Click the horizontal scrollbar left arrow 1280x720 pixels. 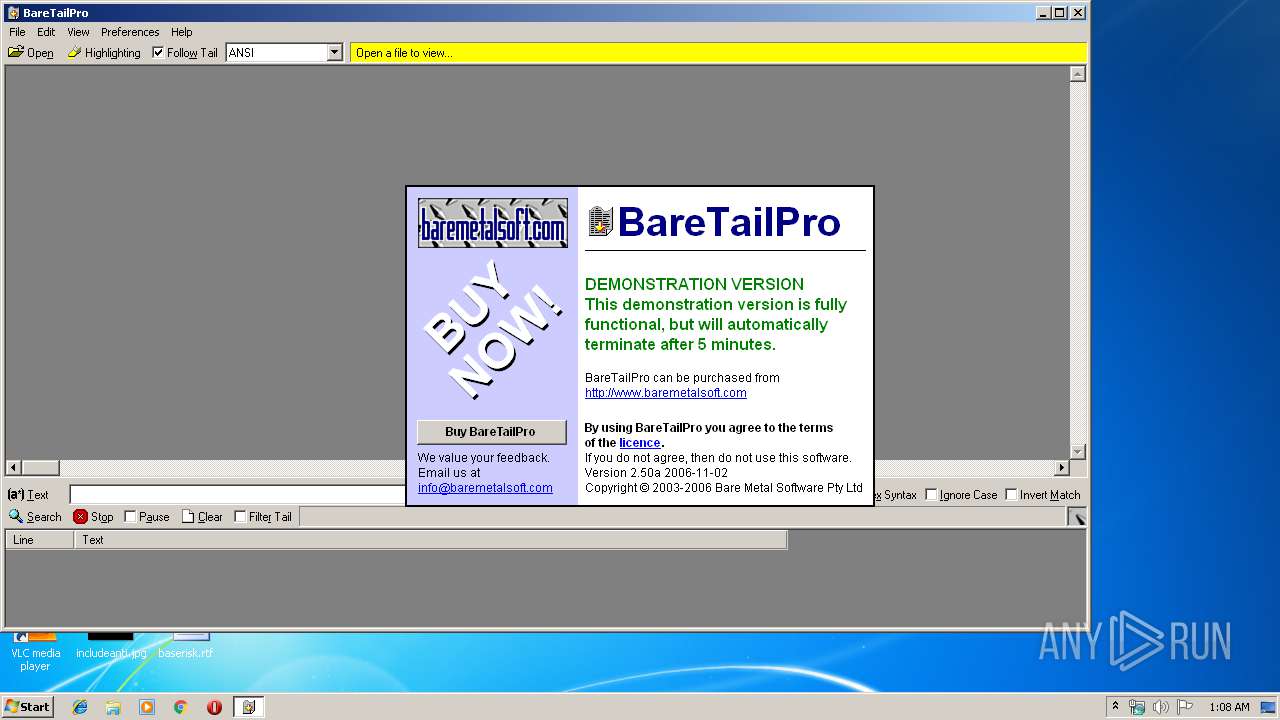coord(13,468)
